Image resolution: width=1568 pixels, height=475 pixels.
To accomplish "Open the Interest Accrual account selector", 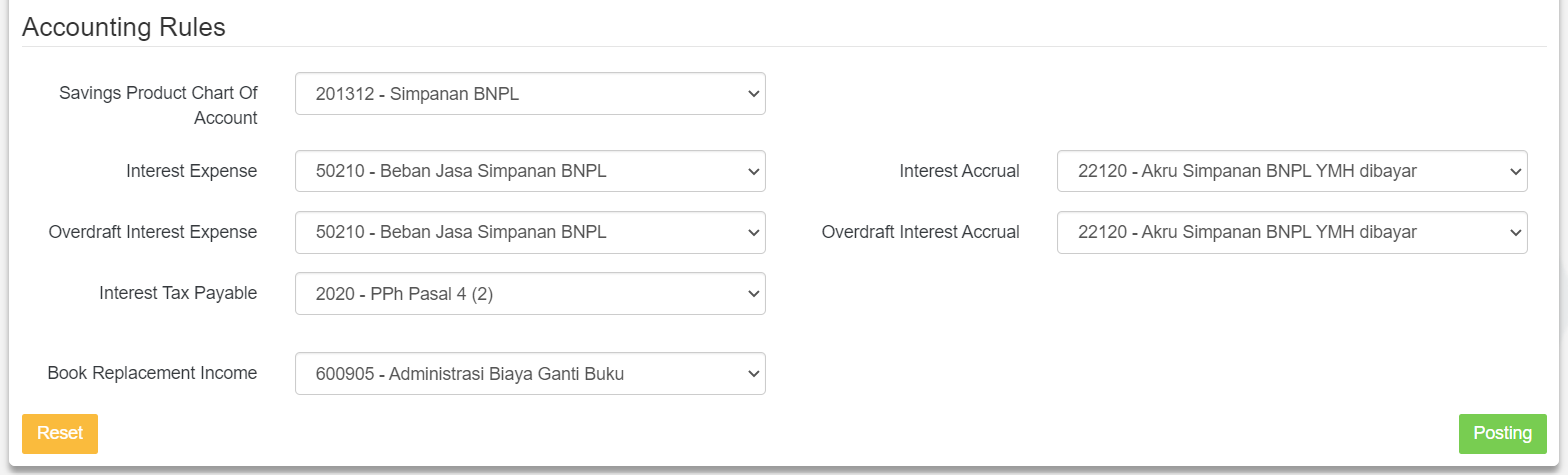I will click(x=1291, y=172).
